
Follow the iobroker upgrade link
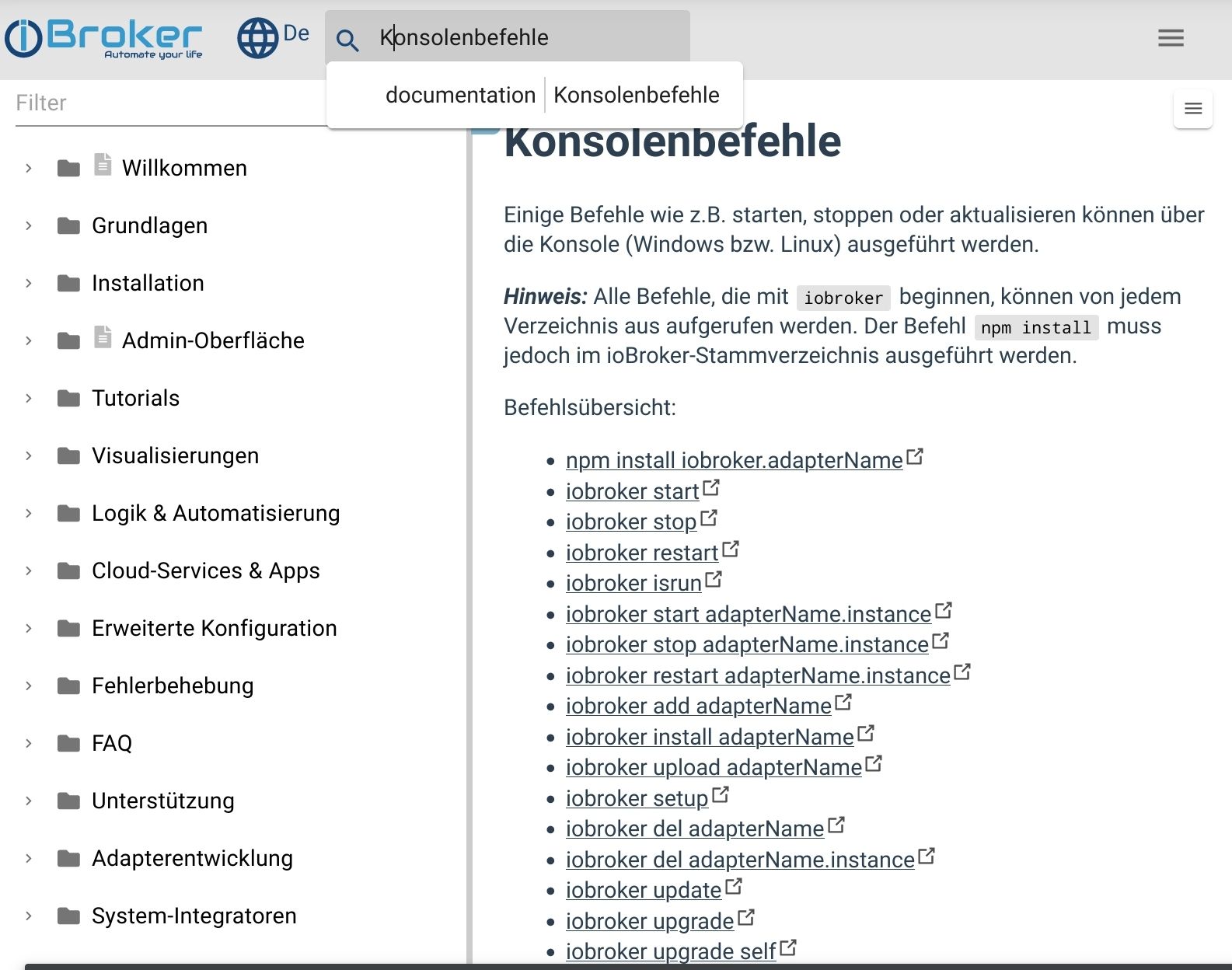649,921
